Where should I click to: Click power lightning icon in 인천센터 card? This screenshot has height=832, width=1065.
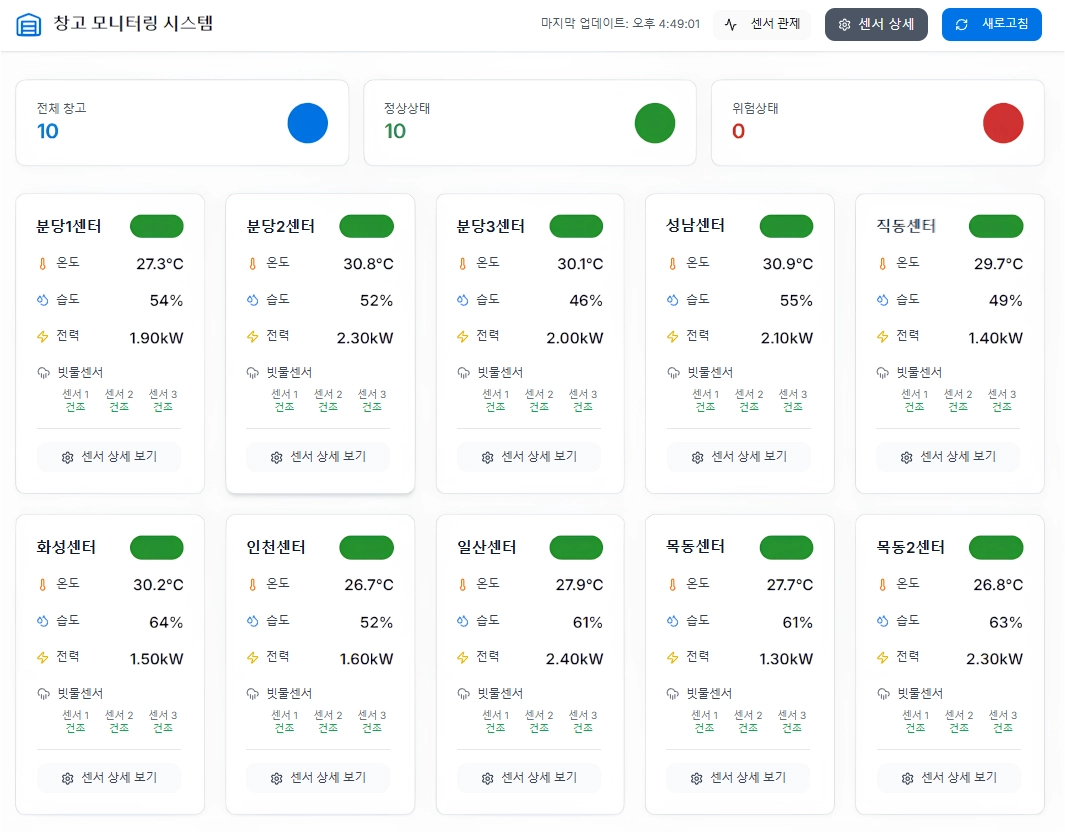tap(253, 658)
